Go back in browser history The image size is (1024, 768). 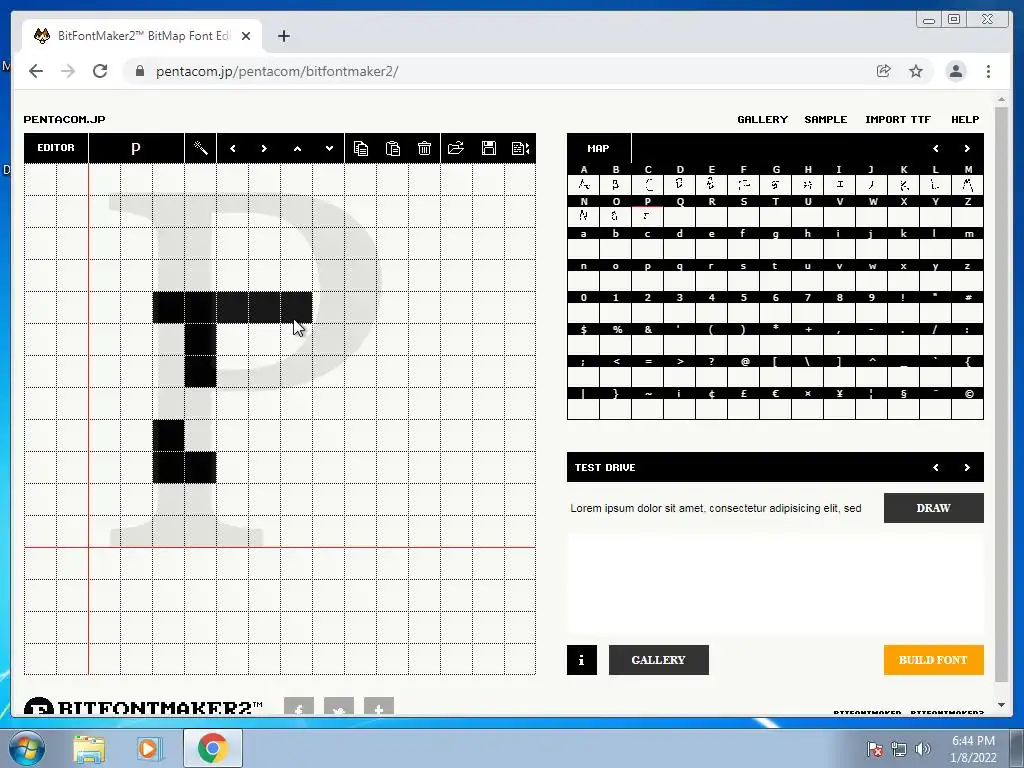36,71
